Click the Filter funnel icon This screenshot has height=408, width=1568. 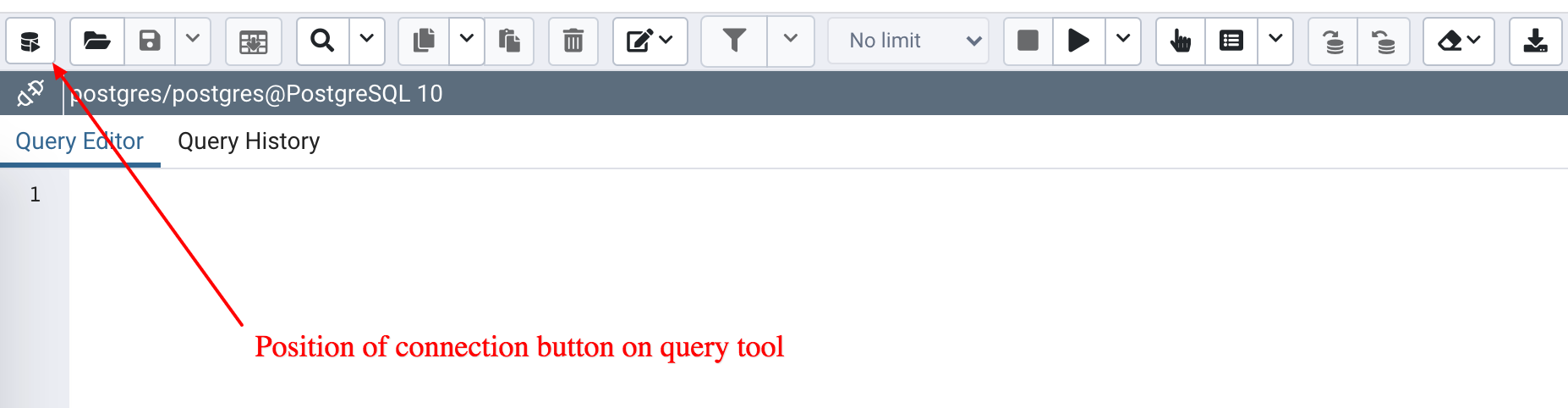point(734,41)
